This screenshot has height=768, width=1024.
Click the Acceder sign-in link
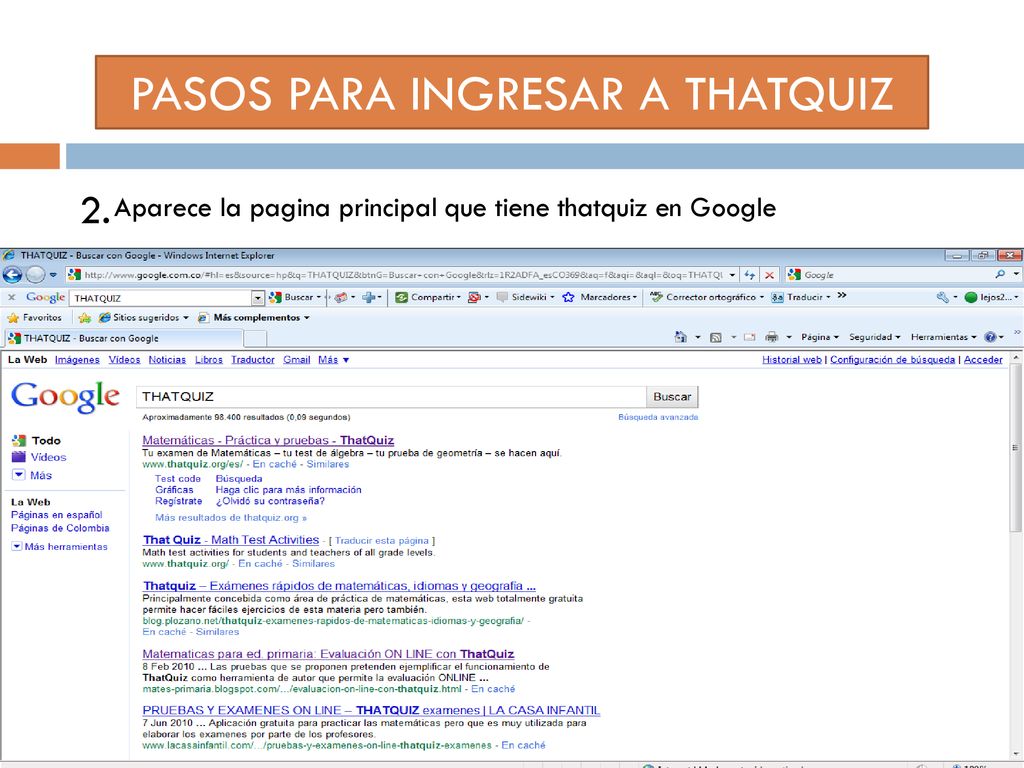click(983, 360)
